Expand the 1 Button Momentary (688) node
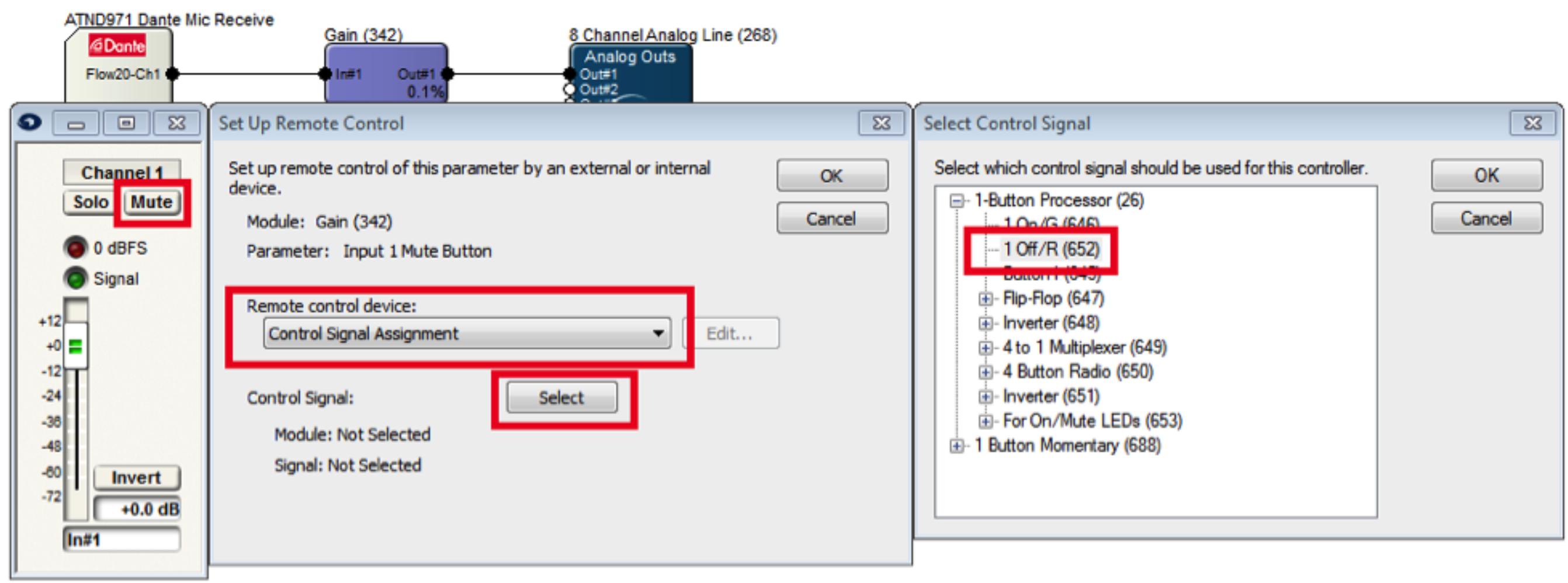 click(x=956, y=446)
